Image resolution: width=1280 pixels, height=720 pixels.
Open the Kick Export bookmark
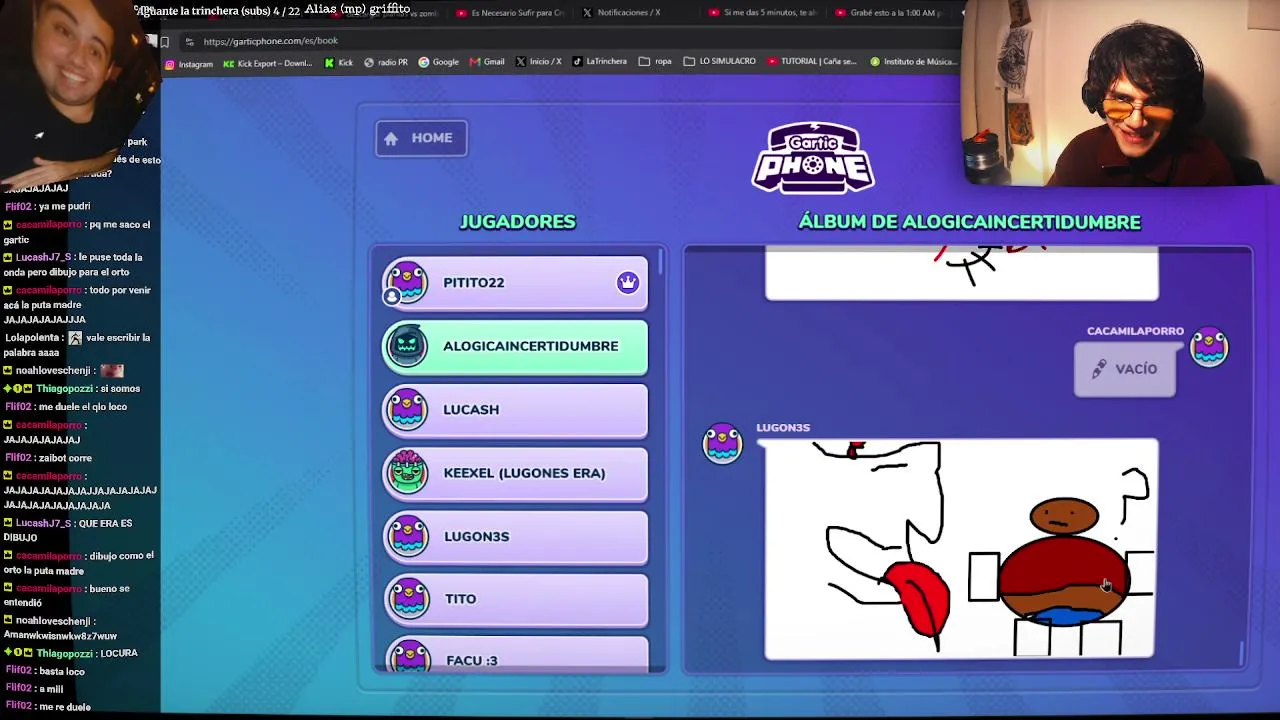pos(267,63)
